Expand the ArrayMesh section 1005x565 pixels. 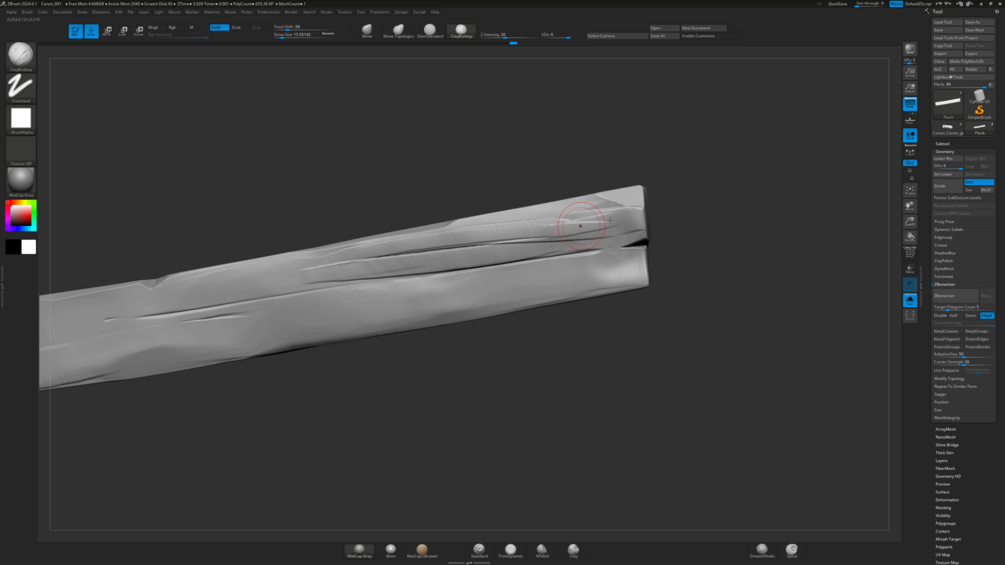coord(945,429)
